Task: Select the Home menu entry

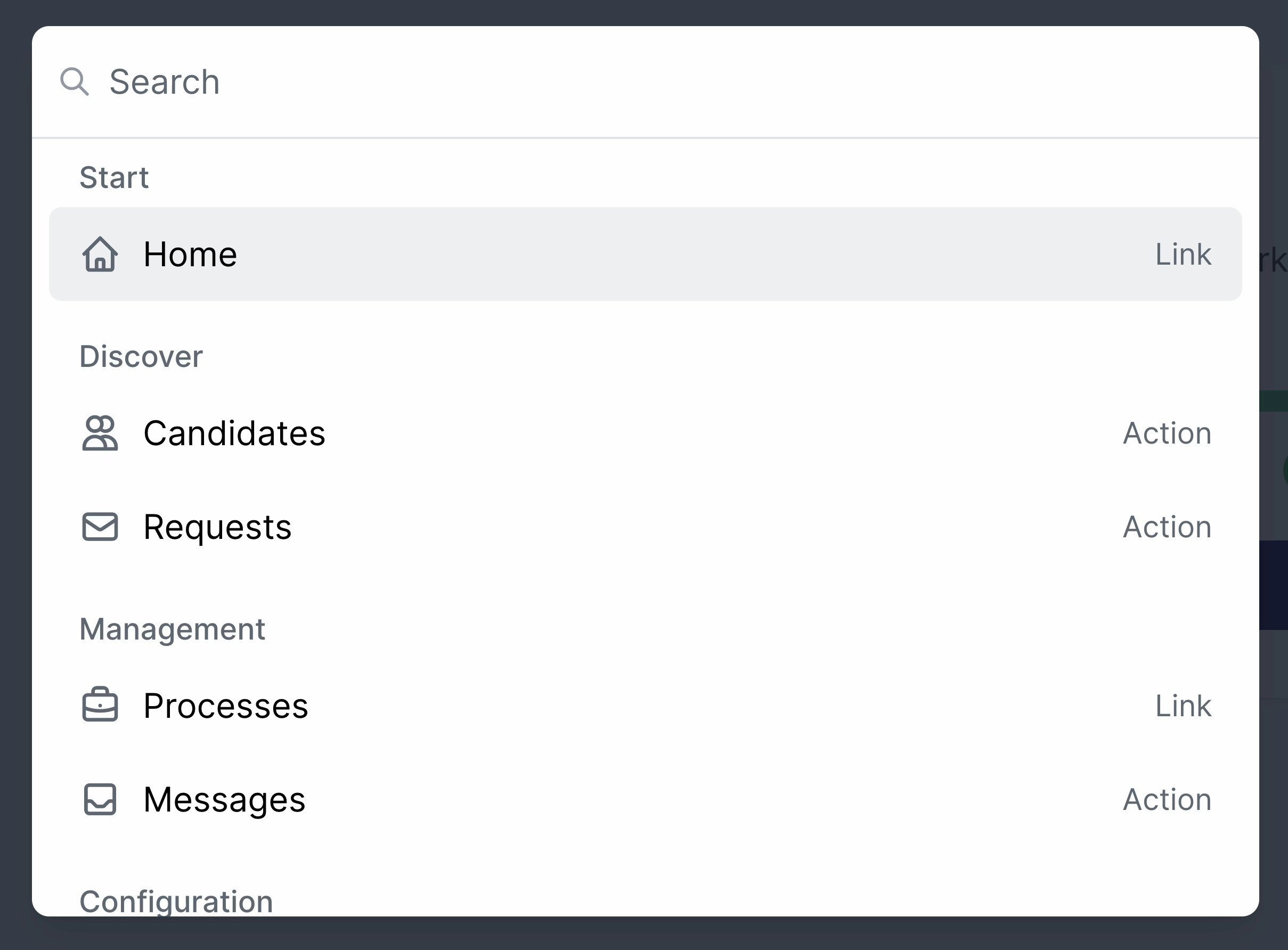Action: coord(646,253)
